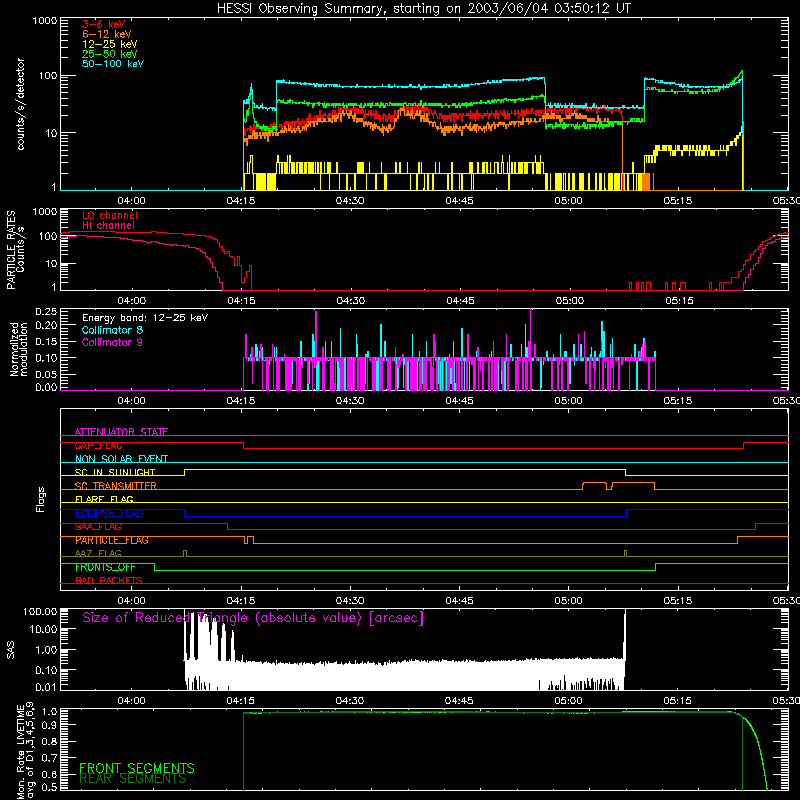Click the SAA_FLAG label
Image resolution: width=800 pixels, height=800 pixels.
(x=98, y=527)
